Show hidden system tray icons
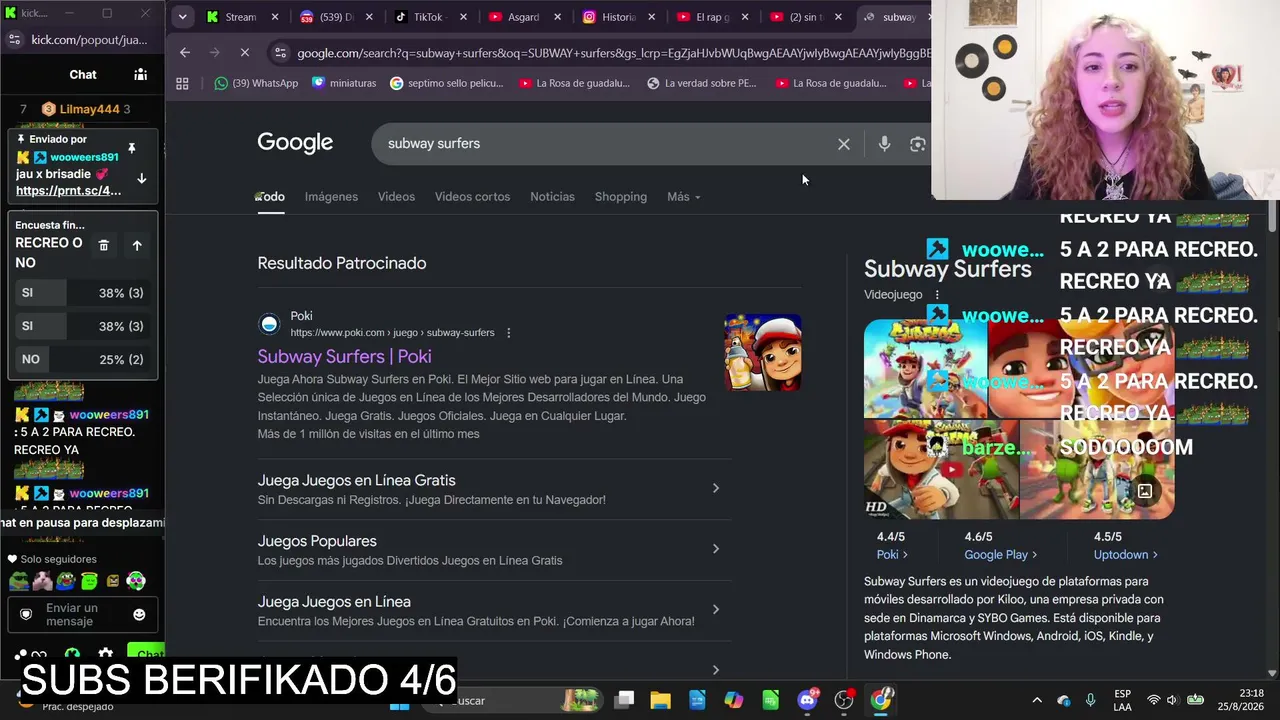The width and height of the screenshot is (1280, 720). click(x=1037, y=700)
